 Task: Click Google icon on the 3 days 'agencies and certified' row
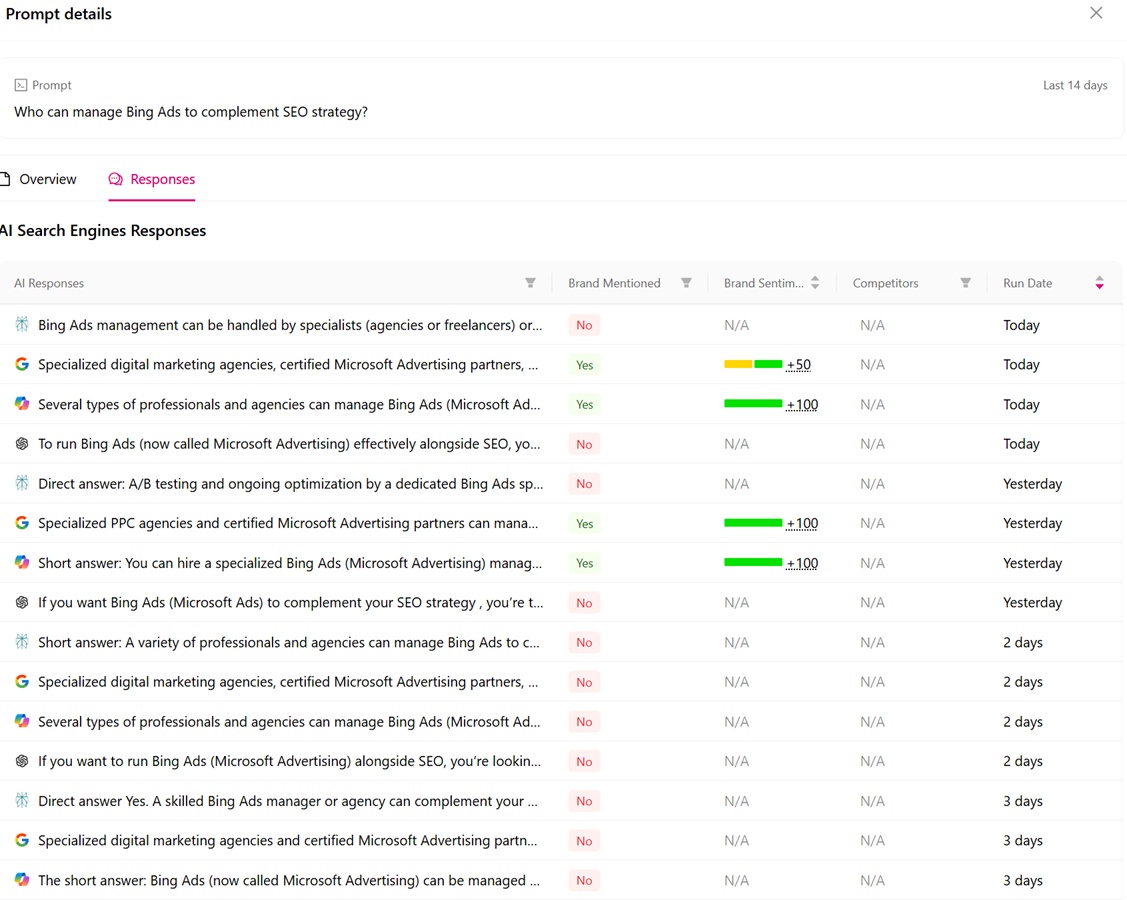tap(22, 840)
